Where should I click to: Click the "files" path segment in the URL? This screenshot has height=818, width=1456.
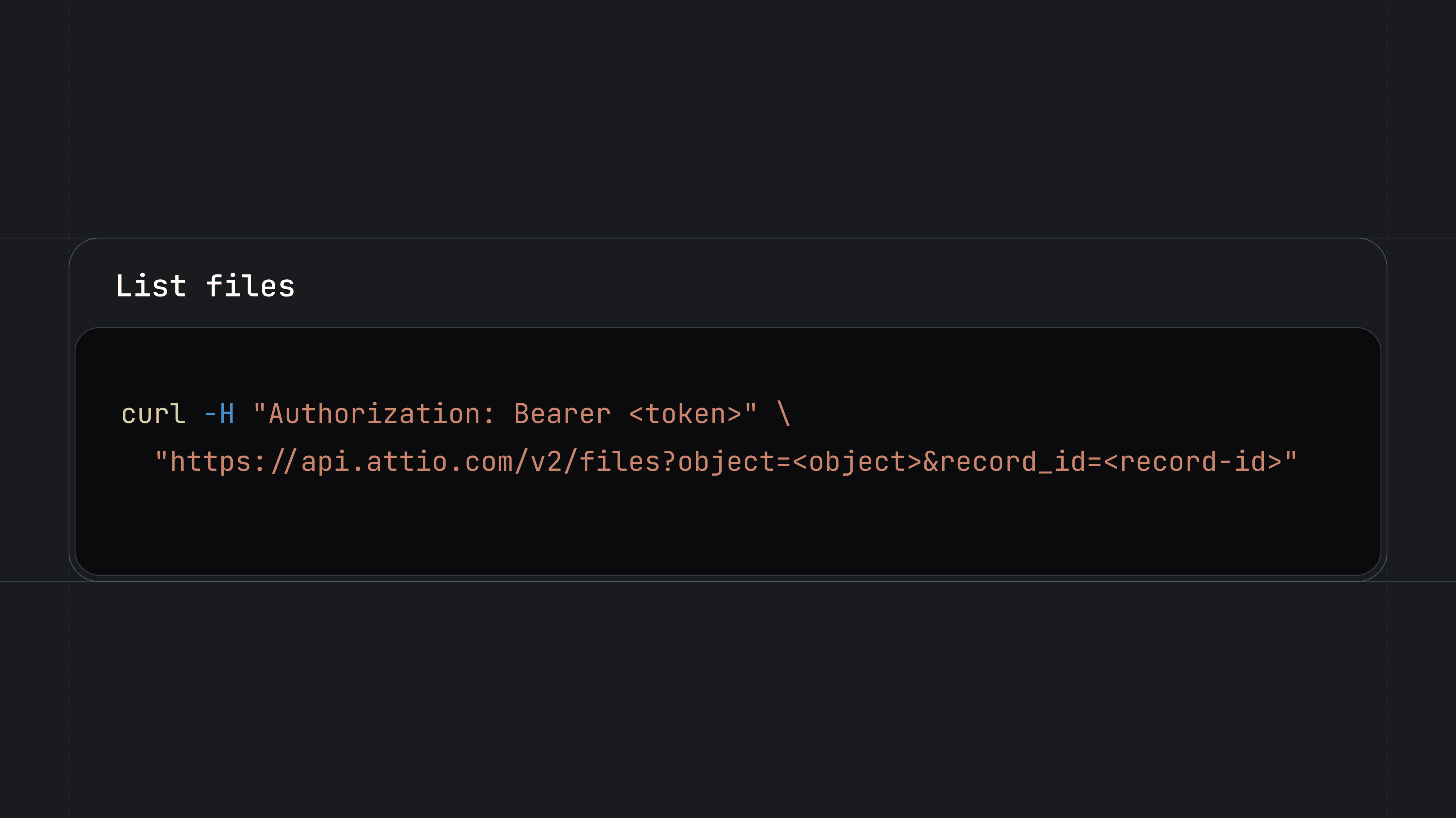pyautogui.click(x=620, y=462)
